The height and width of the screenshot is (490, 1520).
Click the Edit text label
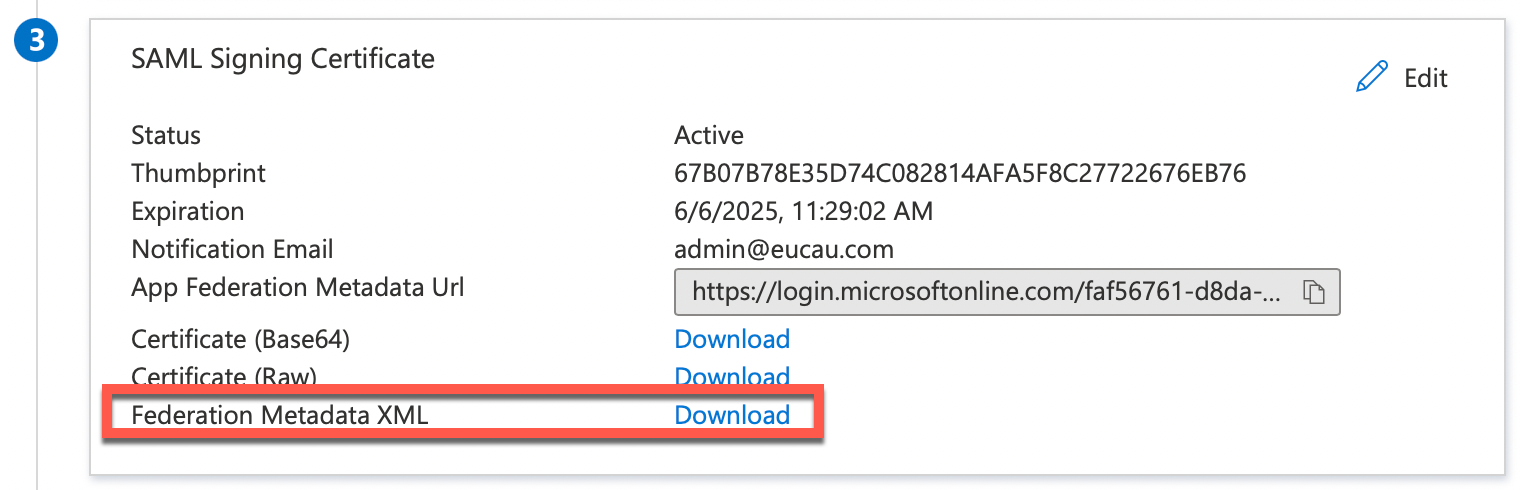point(1425,78)
